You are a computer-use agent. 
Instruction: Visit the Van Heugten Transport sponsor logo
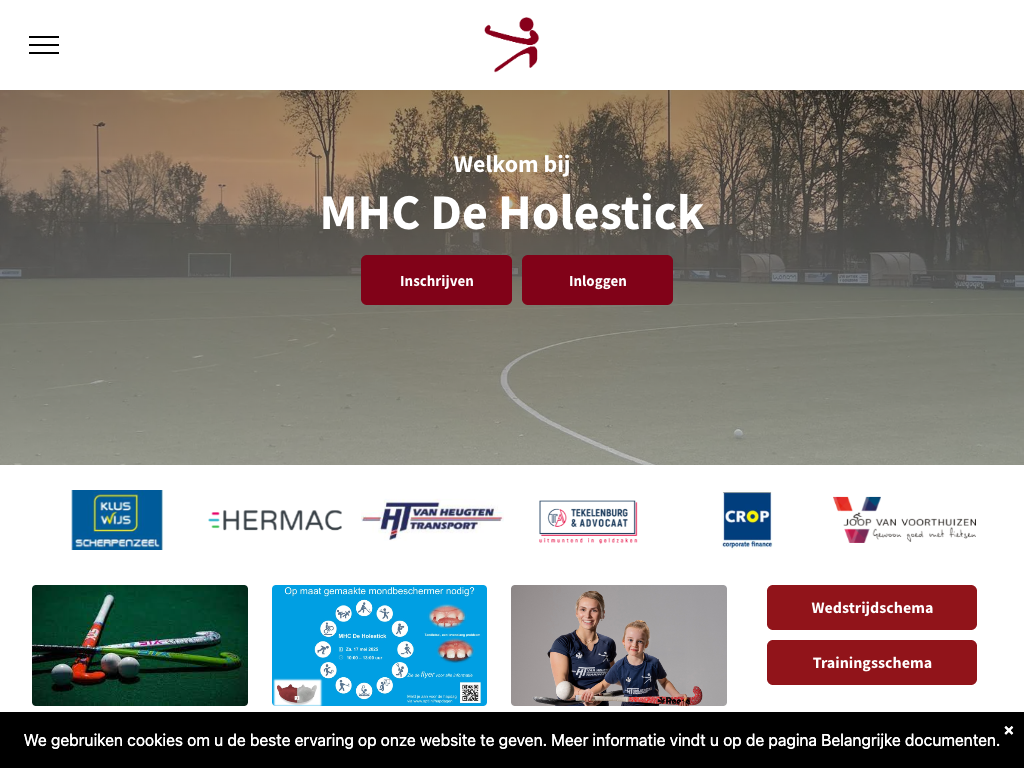(432, 520)
